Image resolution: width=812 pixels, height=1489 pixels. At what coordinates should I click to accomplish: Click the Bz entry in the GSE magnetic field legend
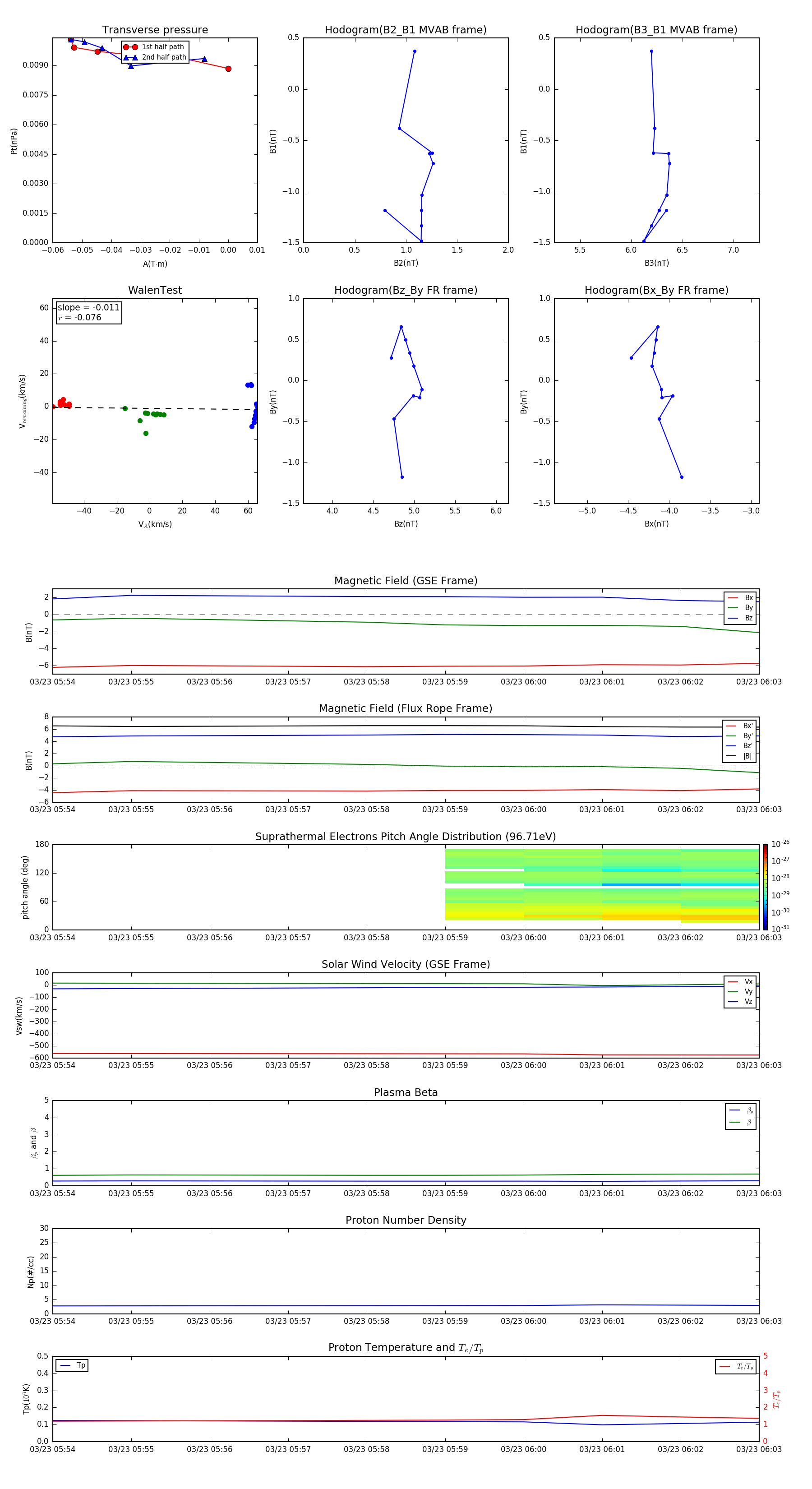tap(740, 618)
